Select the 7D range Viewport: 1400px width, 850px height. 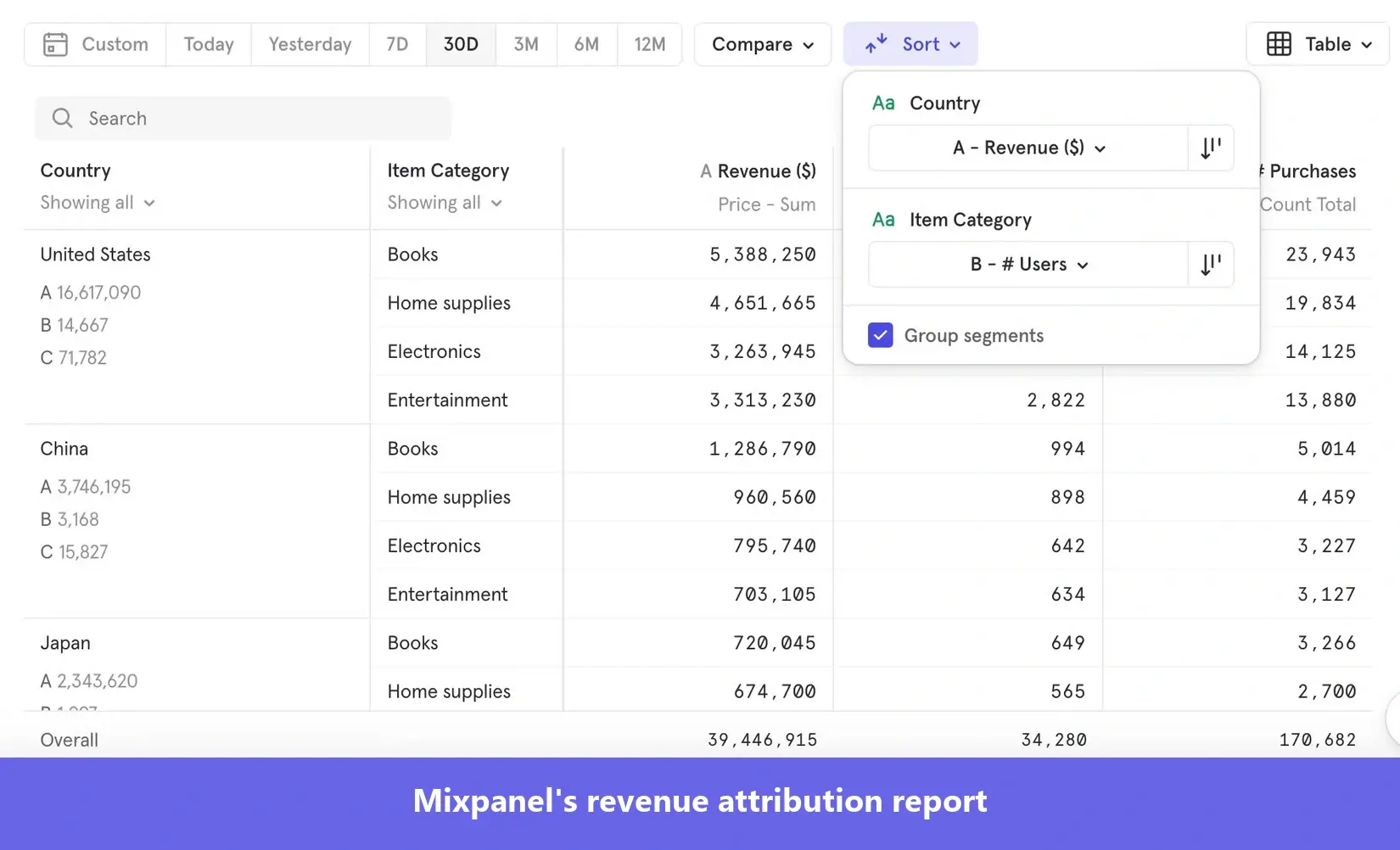pos(397,44)
